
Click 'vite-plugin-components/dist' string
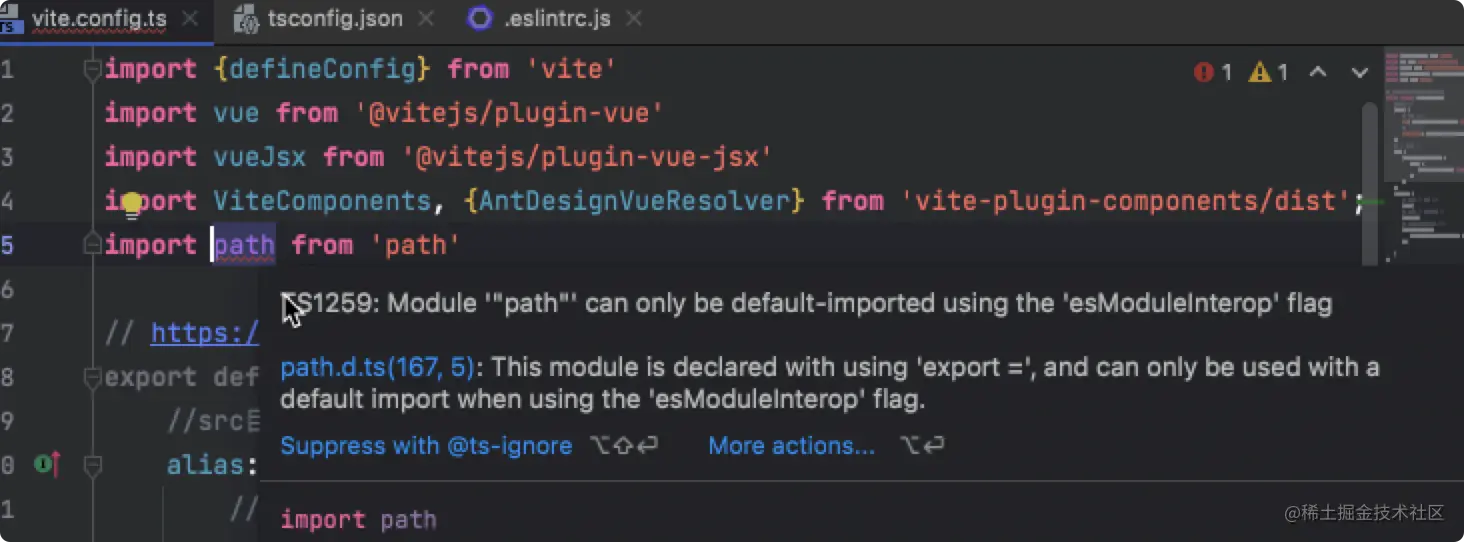(1126, 201)
